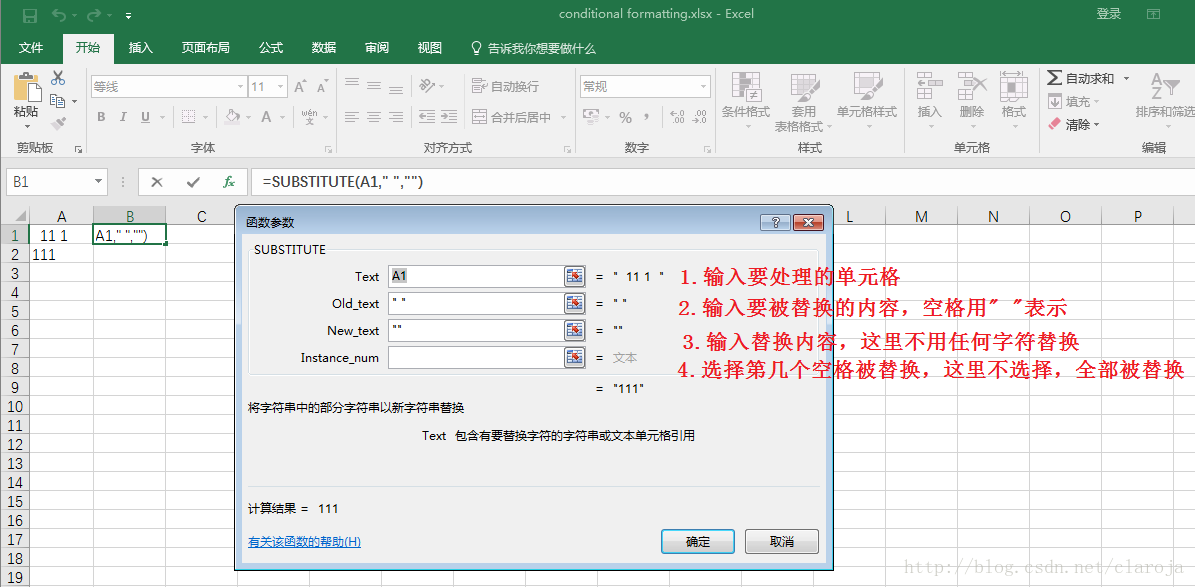Click the Align Left icon
Viewport: 1195px width, 587px height.
[x=351, y=117]
